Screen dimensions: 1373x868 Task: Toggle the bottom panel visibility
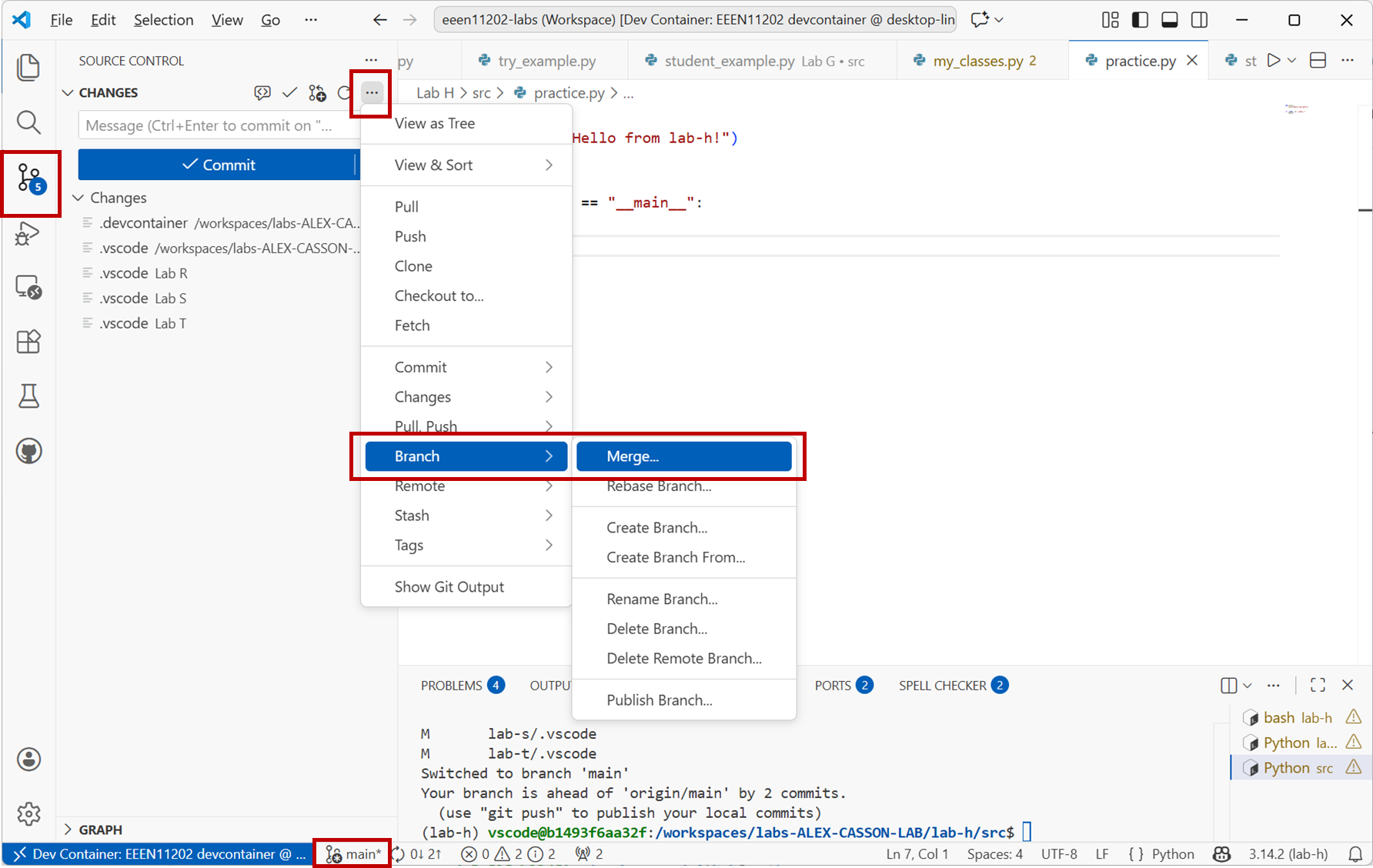(1169, 20)
